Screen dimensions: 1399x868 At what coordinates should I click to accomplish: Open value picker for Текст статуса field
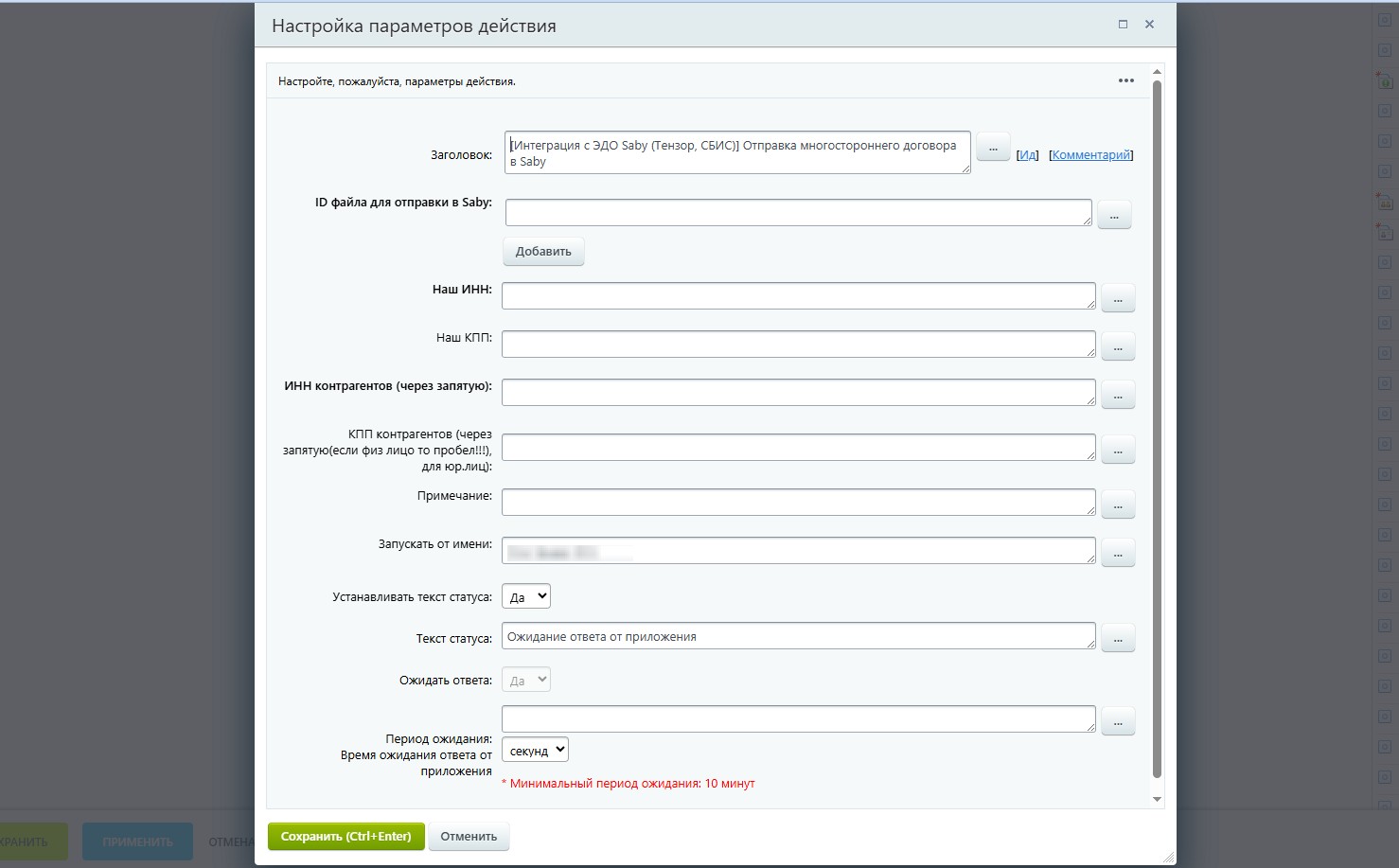tap(1118, 639)
